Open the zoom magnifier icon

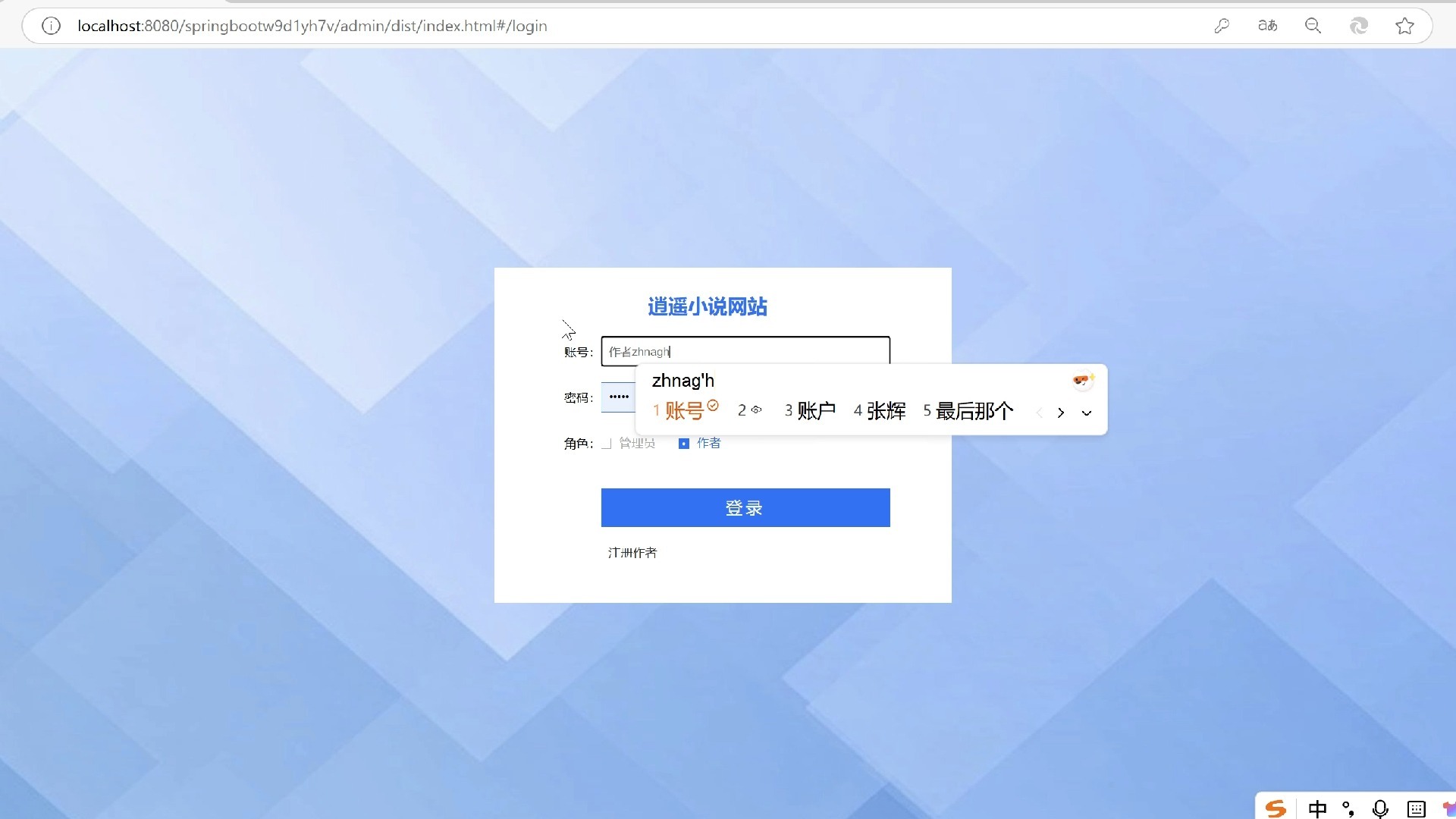1313,26
